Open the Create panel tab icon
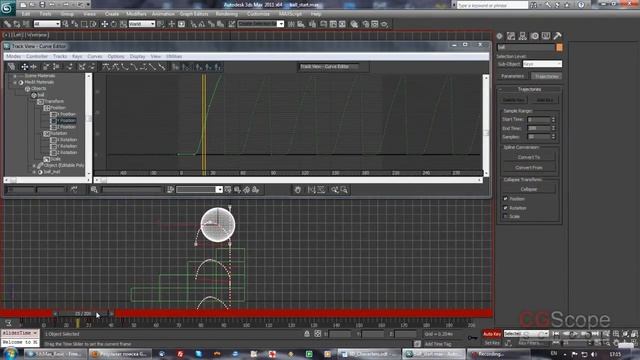Image resolution: width=640 pixels, height=360 pixels. pos(500,36)
